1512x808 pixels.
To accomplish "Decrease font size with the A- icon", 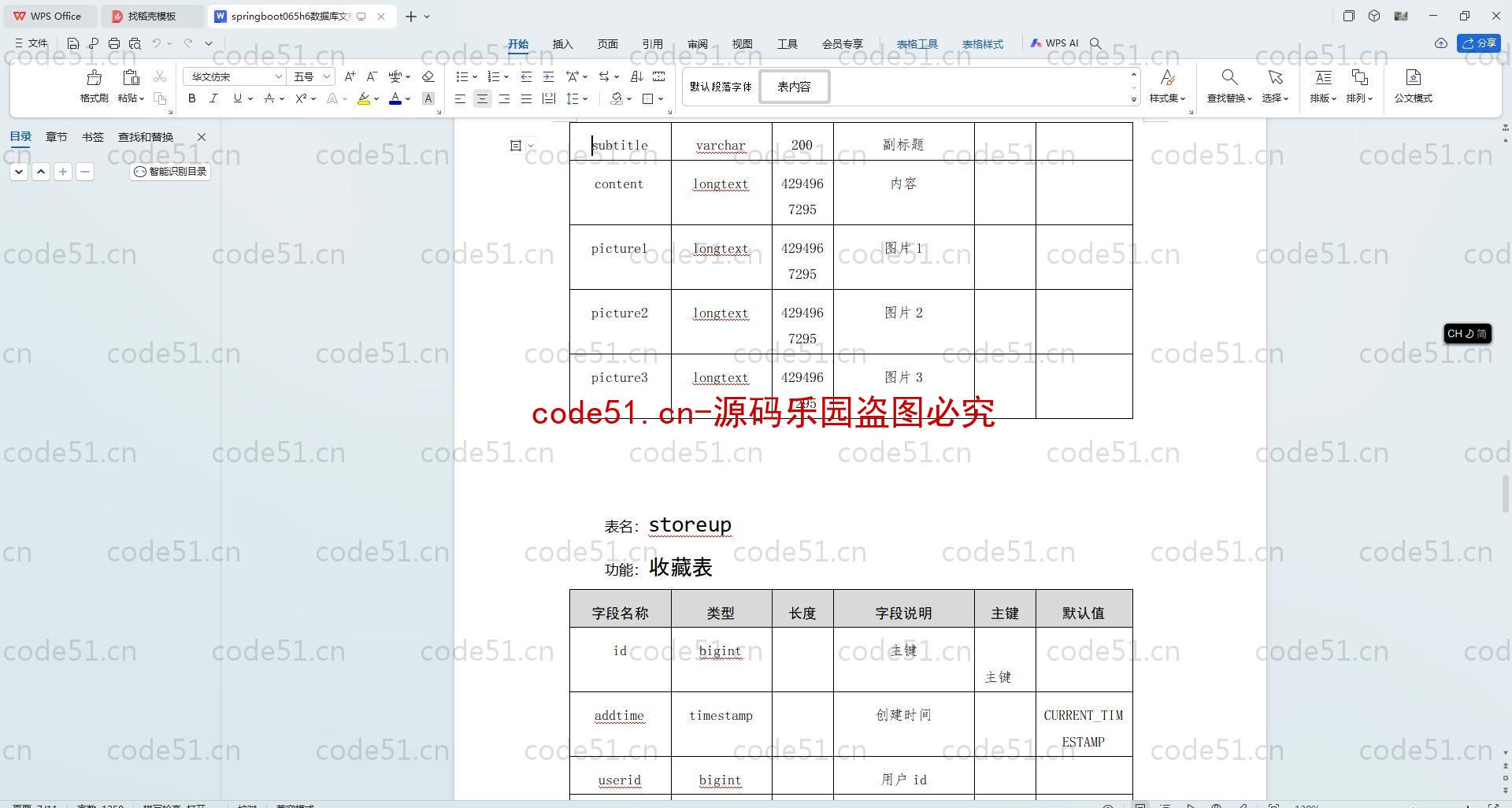I will pyautogui.click(x=372, y=76).
